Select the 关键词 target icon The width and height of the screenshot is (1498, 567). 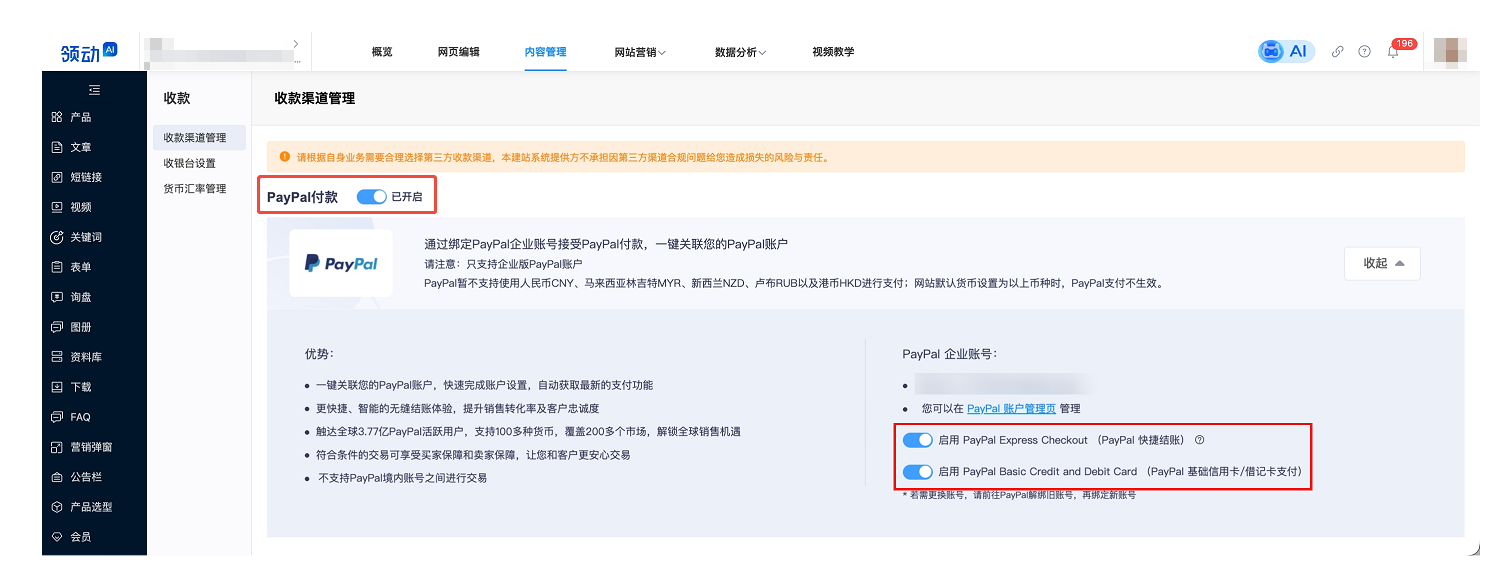click(x=57, y=237)
